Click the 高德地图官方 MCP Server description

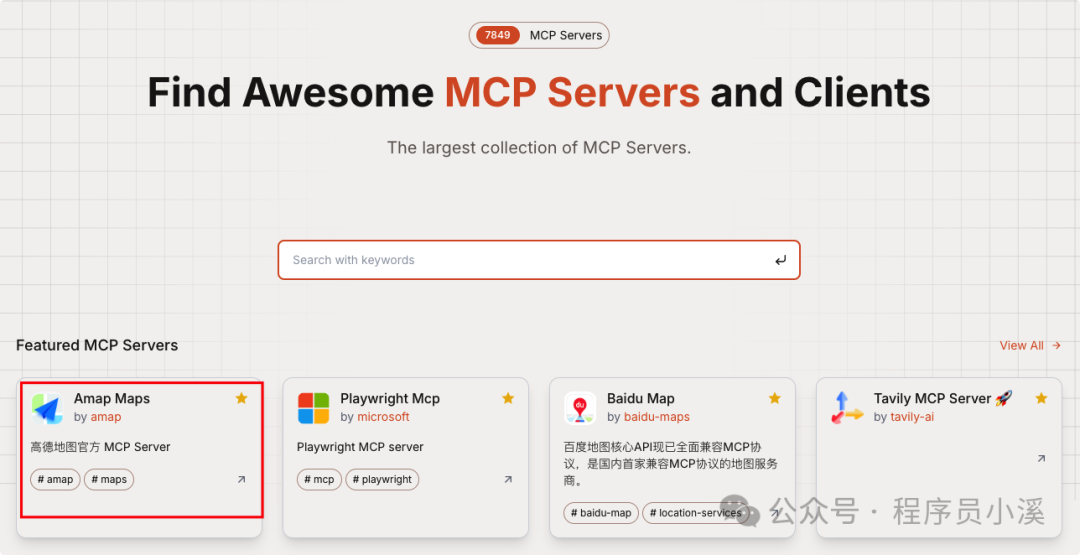[x=101, y=447]
